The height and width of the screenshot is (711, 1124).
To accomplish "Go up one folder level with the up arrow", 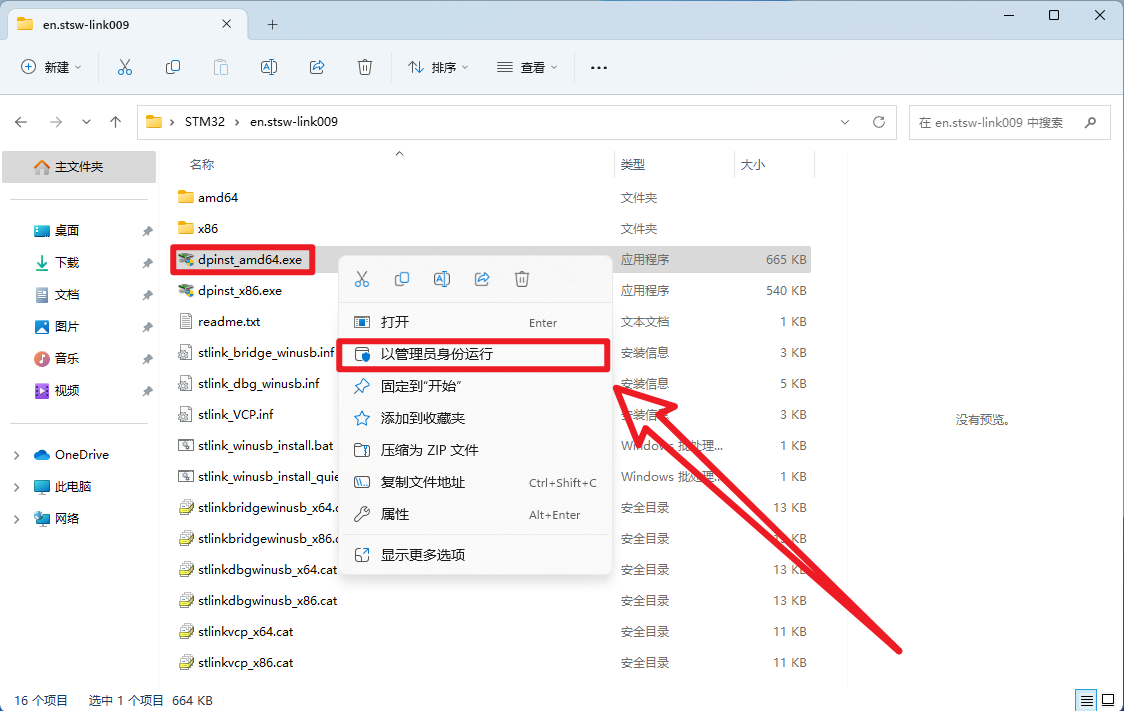I will pos(115,122).
